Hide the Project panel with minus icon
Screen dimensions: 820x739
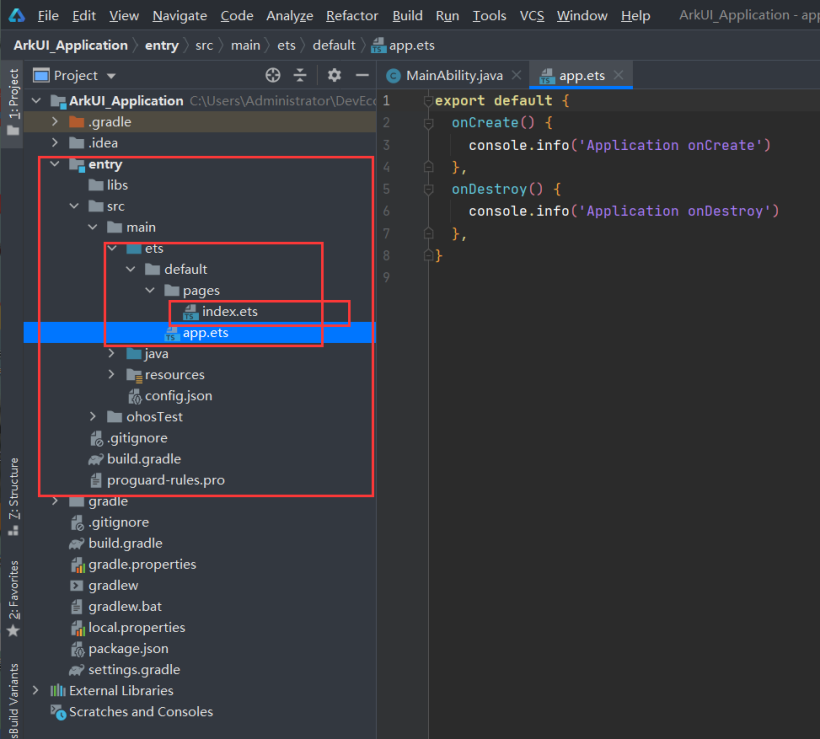(x=362, y=75)
